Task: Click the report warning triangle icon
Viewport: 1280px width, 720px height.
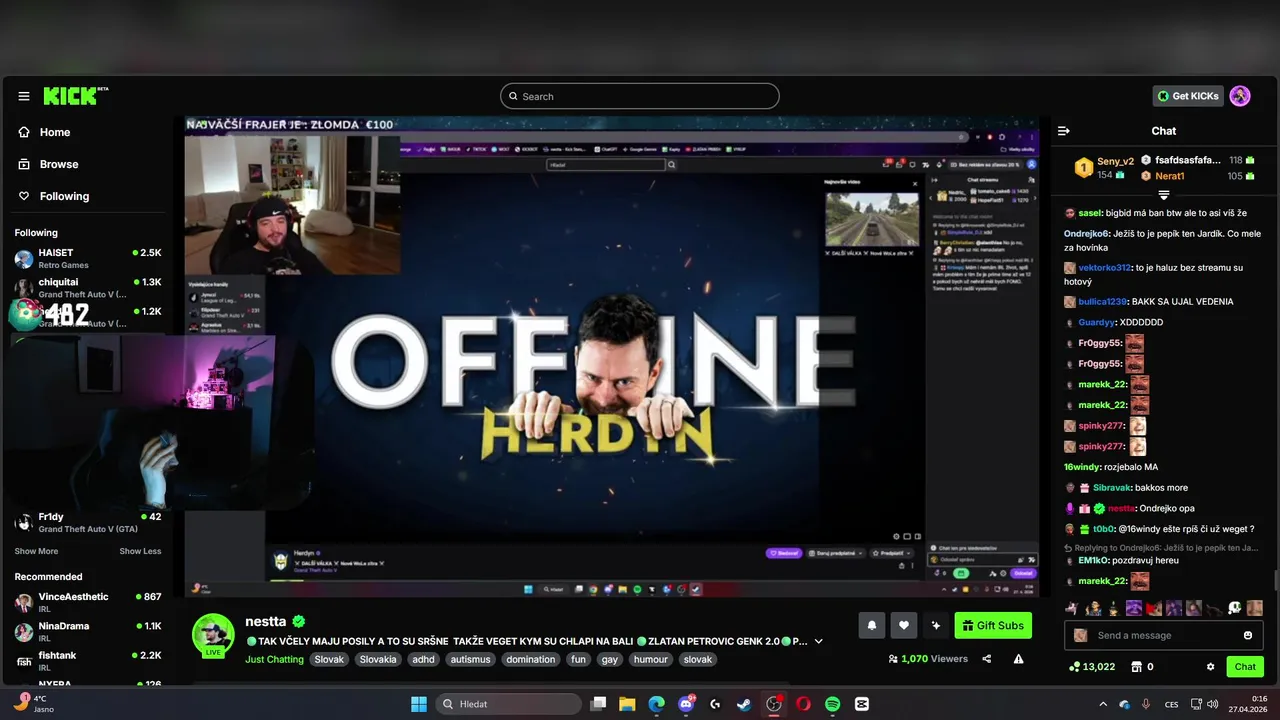Action: [x=1019, y=659]
